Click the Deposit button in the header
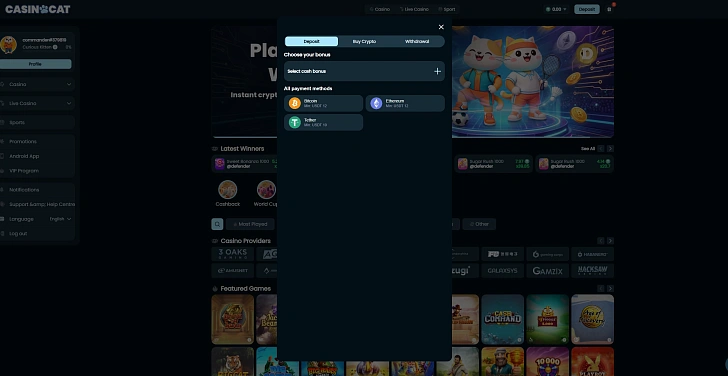Image resolution: width=728 pixels, height=376 pixels. [587, 9]
